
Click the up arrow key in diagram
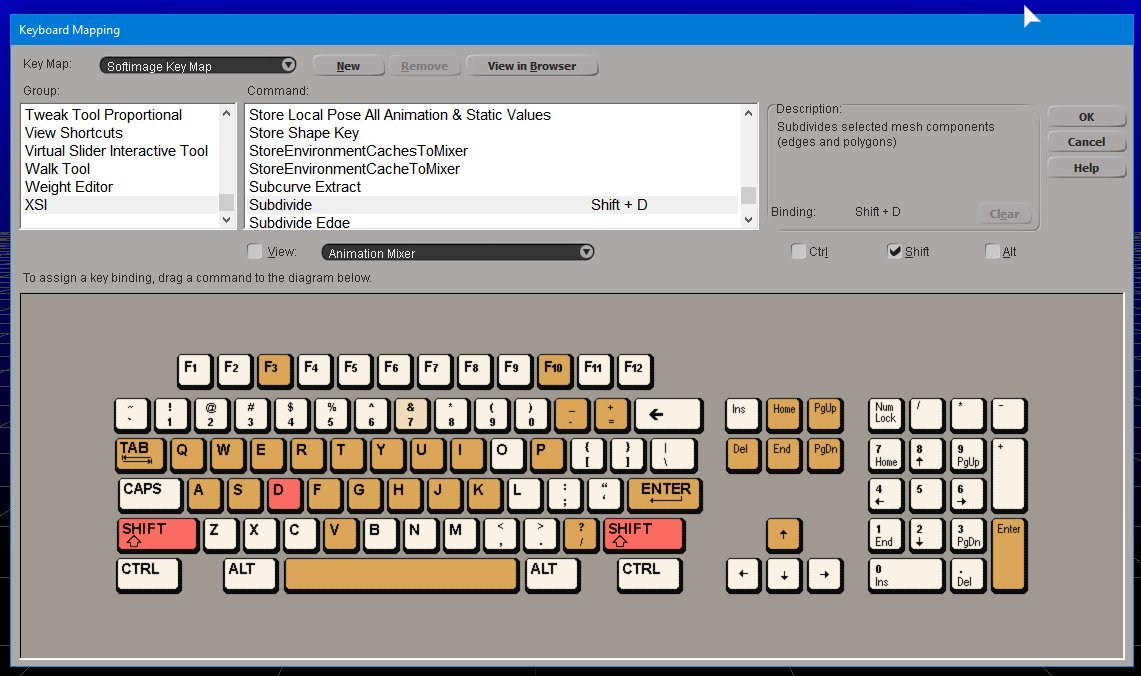pos(784,534)
